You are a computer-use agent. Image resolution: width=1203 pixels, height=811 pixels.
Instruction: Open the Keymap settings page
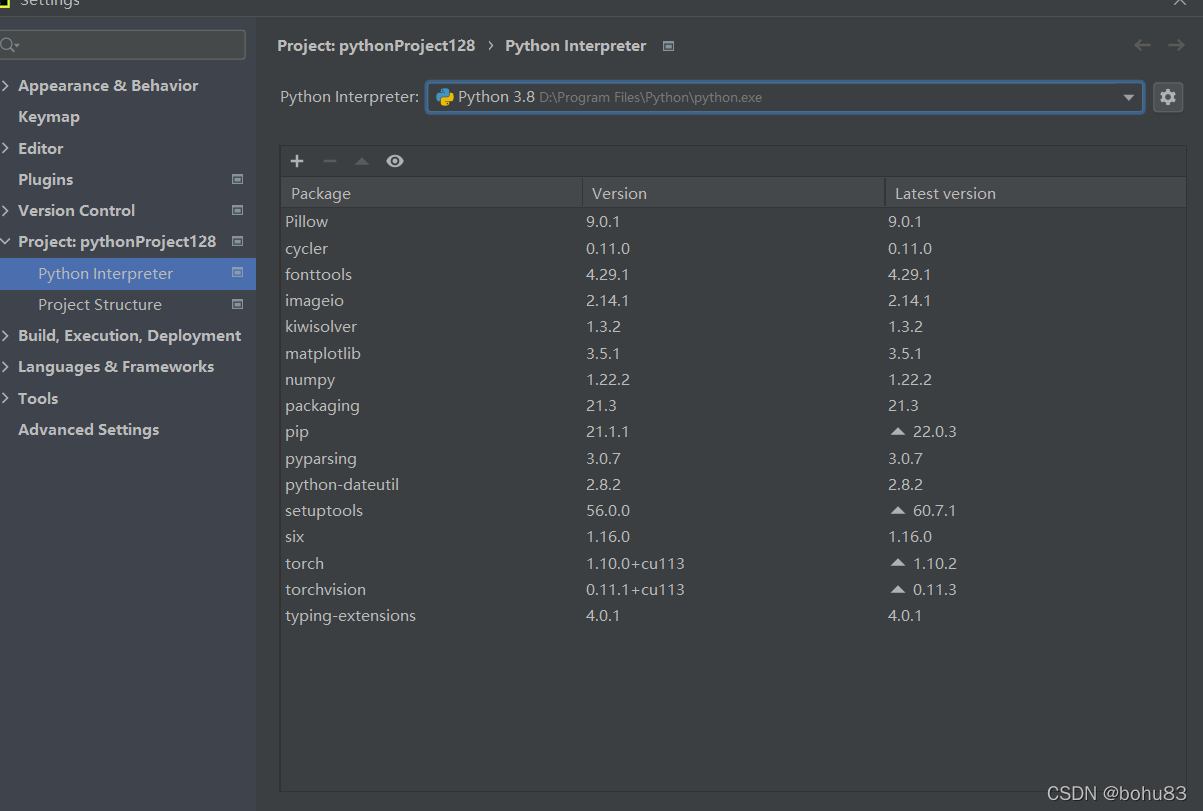(49, 117)
